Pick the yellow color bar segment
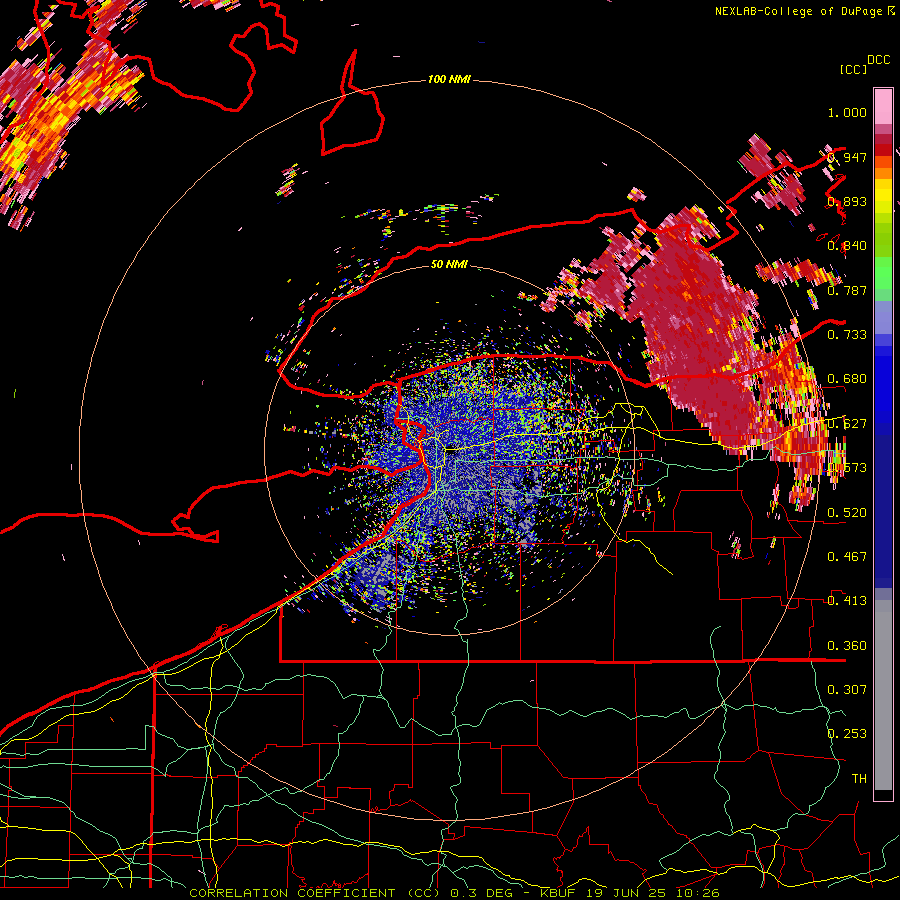Image resolution: width=900 pixels, height=900 pixels. tap(883, 196)
